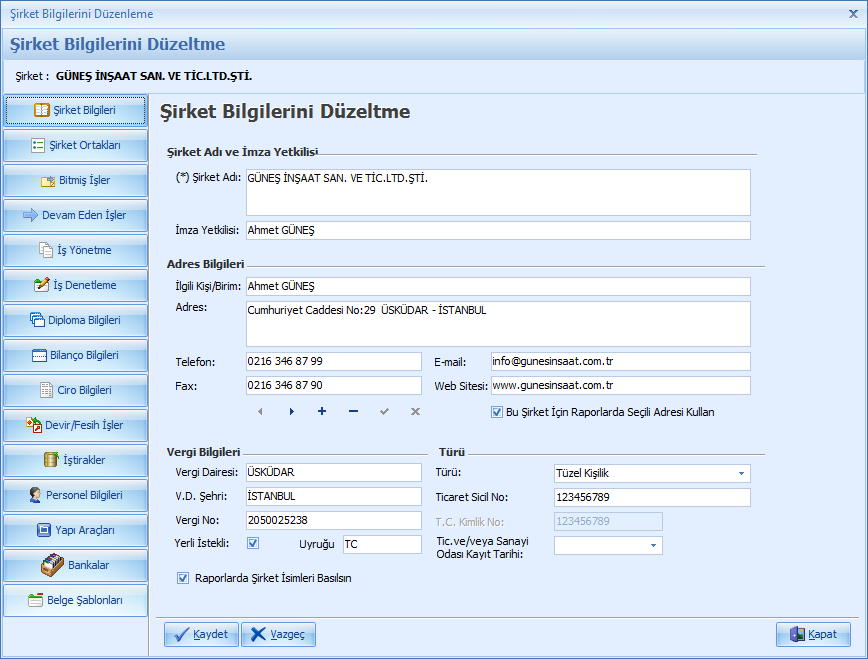
Task: Click the checkmark icon to post address
Action: click(x=384, y=411)
